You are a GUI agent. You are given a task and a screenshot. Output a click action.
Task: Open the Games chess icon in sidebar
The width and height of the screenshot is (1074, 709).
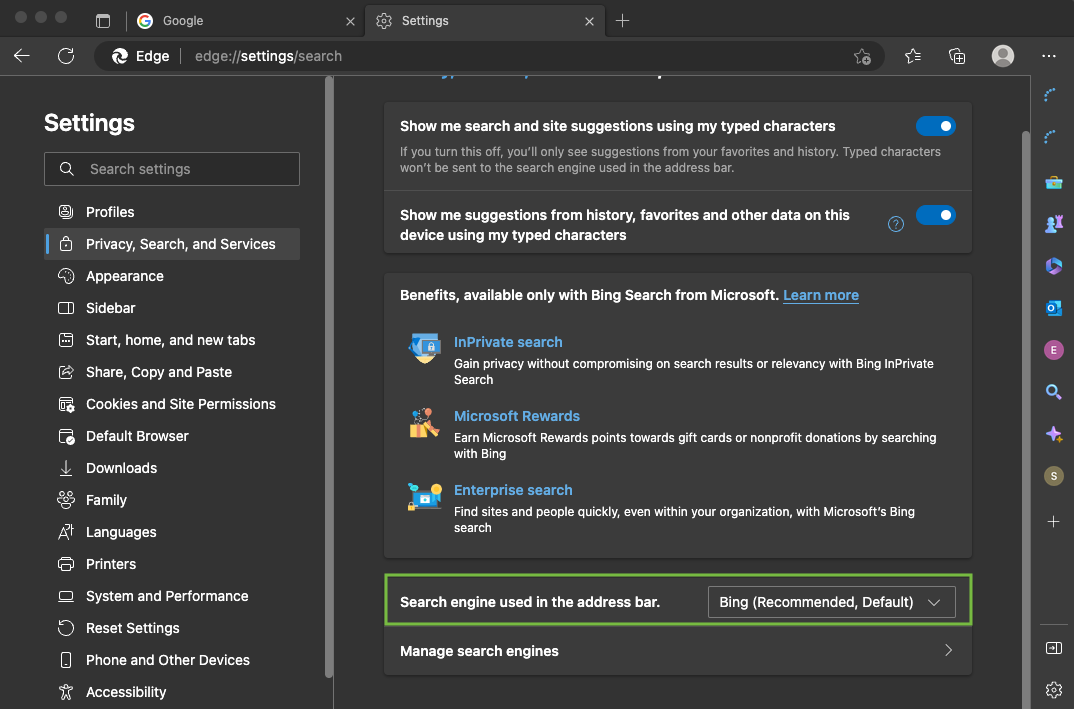1053,224
